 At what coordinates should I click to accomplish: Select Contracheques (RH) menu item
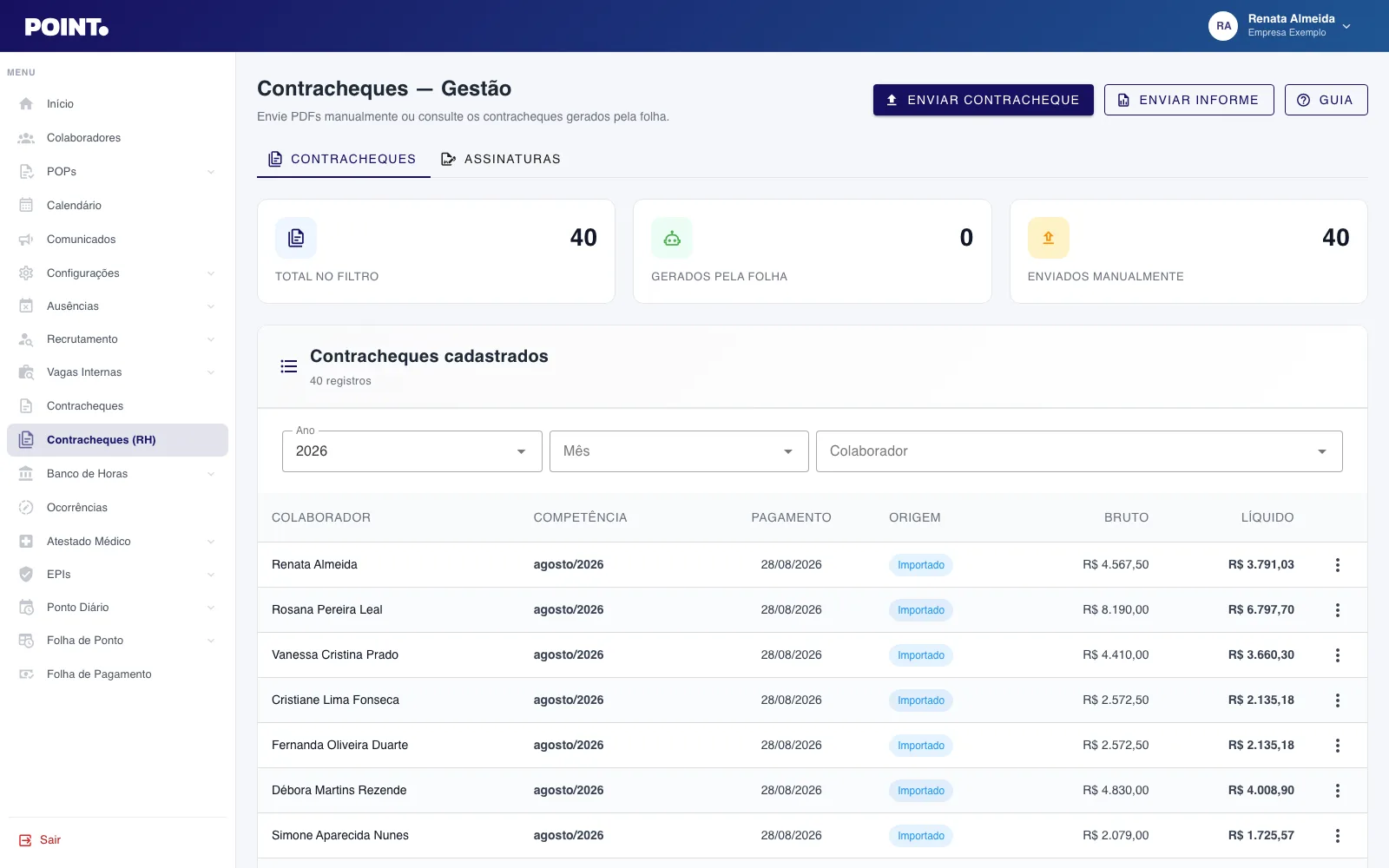pyautogui.click(x=117, y=440)
